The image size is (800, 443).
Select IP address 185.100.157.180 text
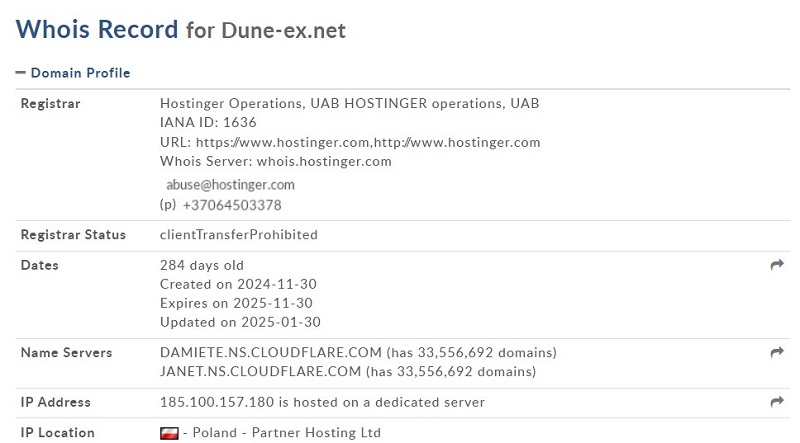(217, 402)
